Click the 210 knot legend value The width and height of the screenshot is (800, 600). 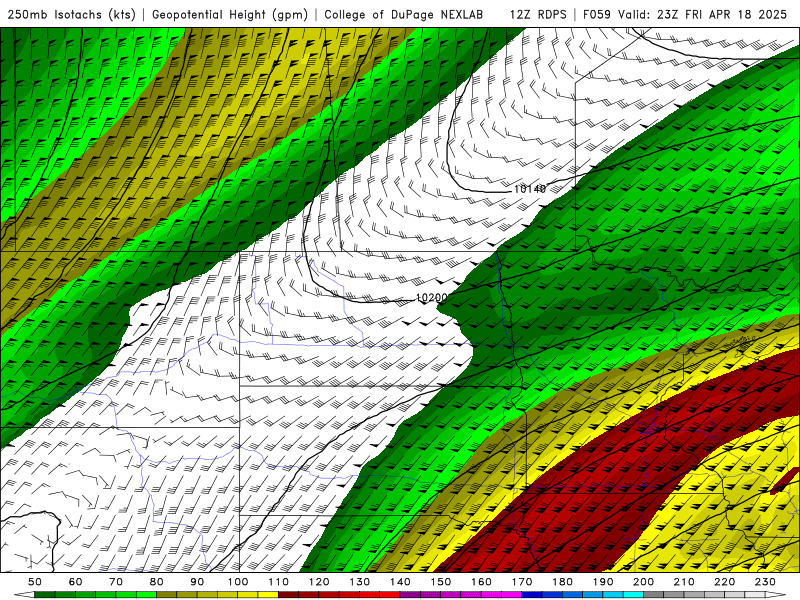(x=684, y=582)
